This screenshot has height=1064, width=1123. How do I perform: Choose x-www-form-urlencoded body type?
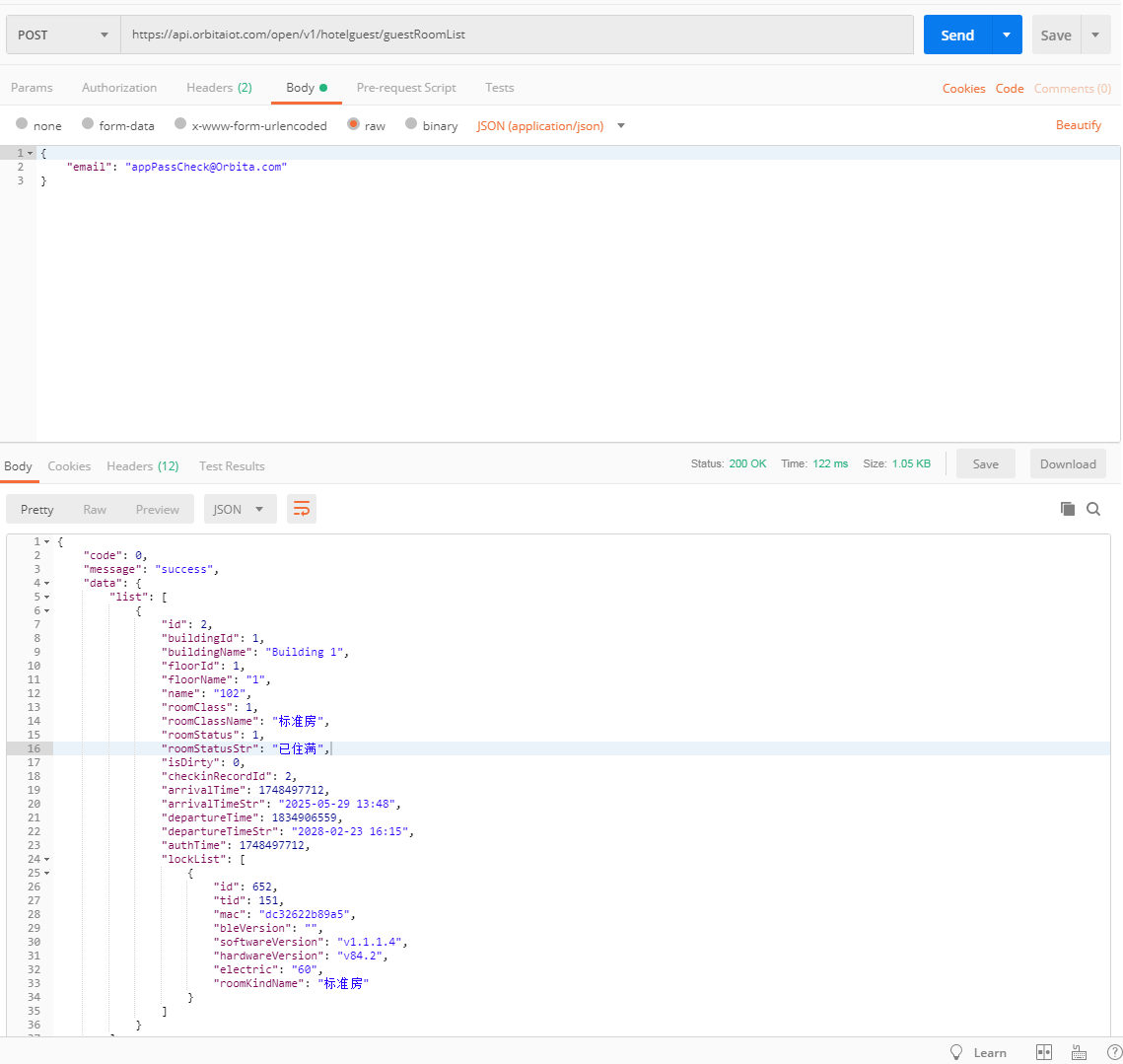[x=180, y=124]
